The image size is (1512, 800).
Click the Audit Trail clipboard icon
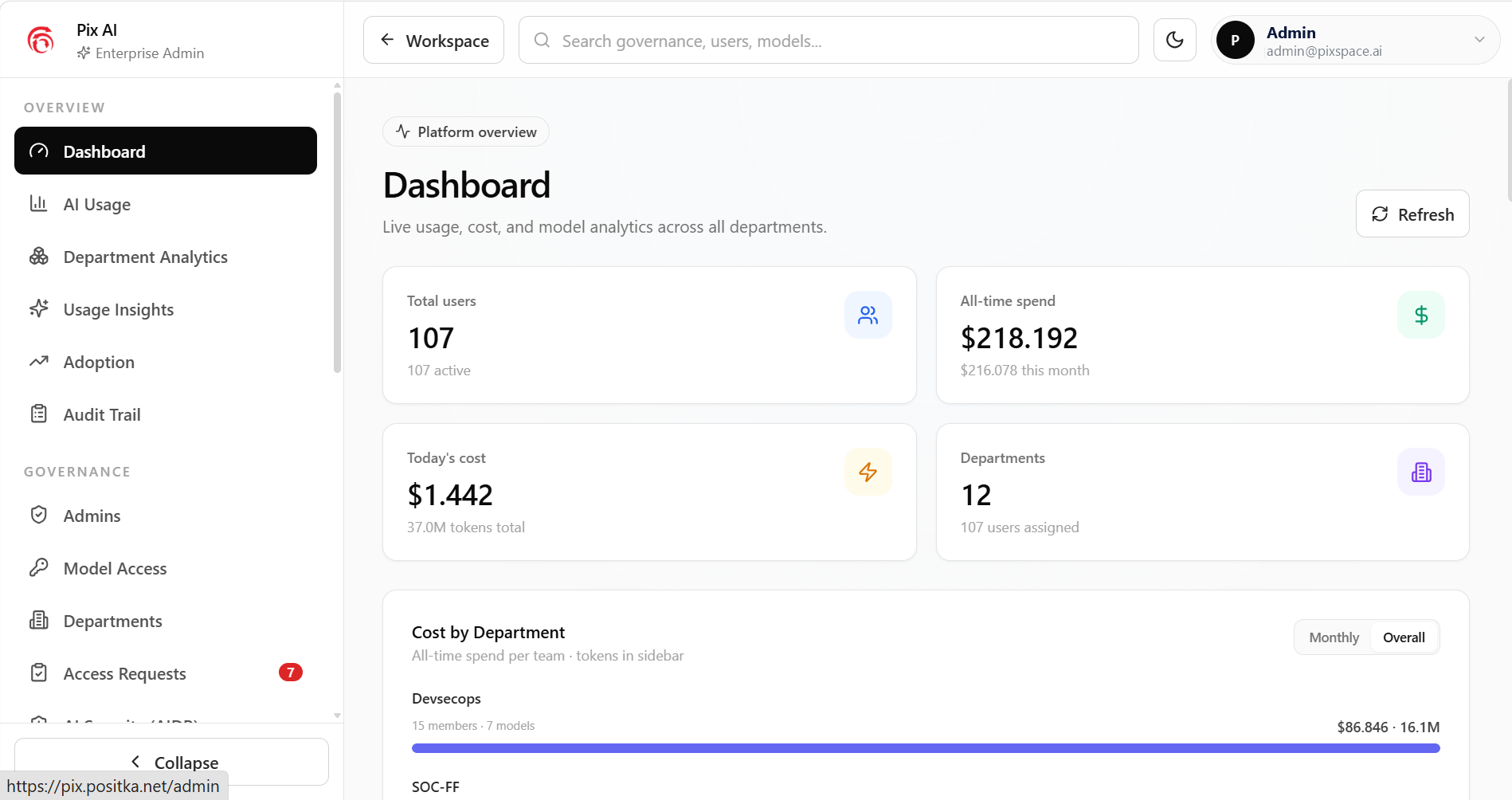click(39, 414)
